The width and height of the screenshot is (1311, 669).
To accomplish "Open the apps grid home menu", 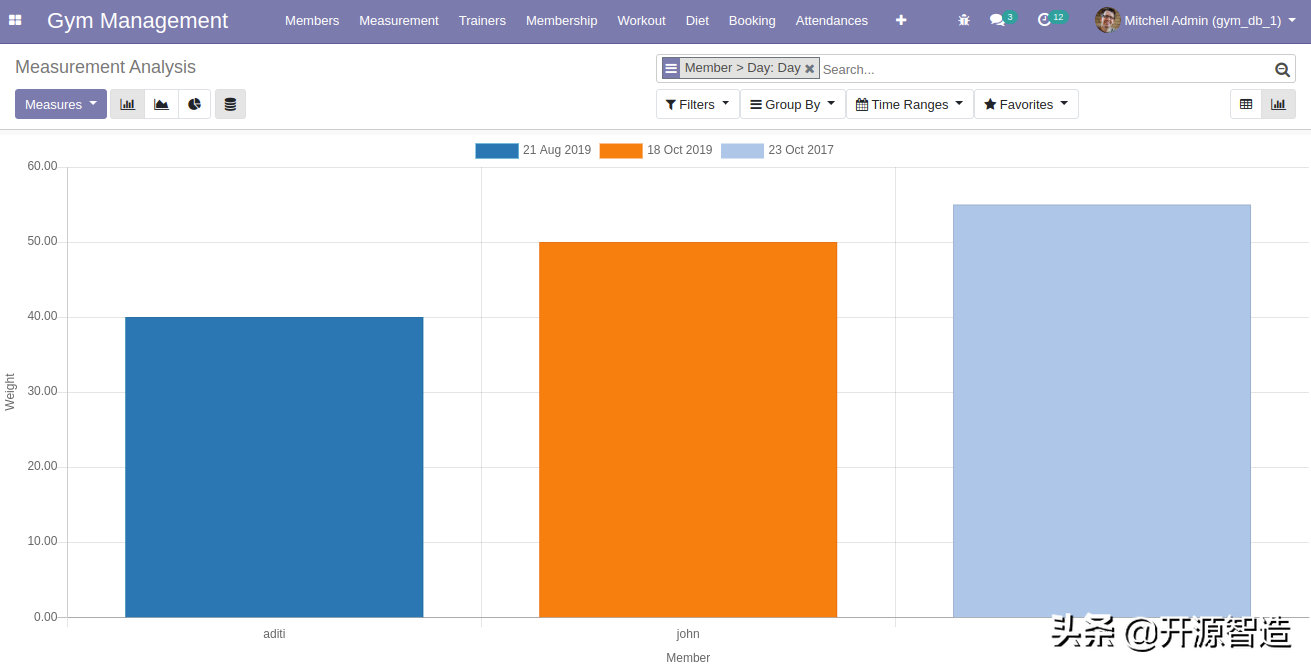I will coord(15,20).
